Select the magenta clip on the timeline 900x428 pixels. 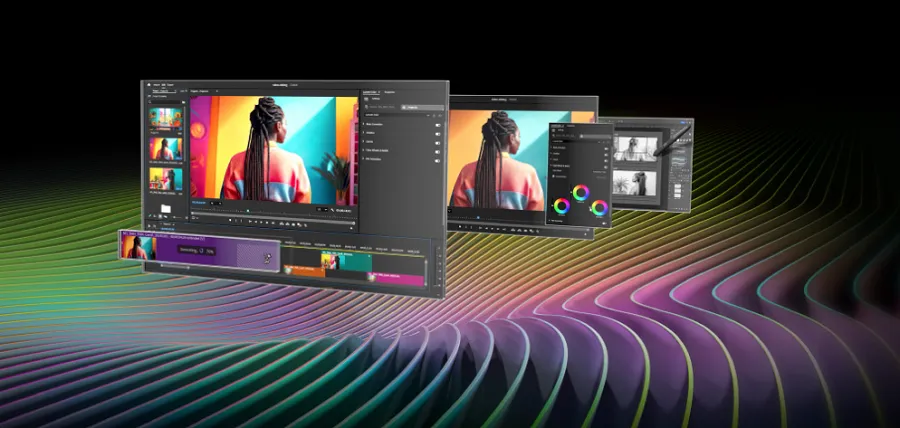click(395, 279)
